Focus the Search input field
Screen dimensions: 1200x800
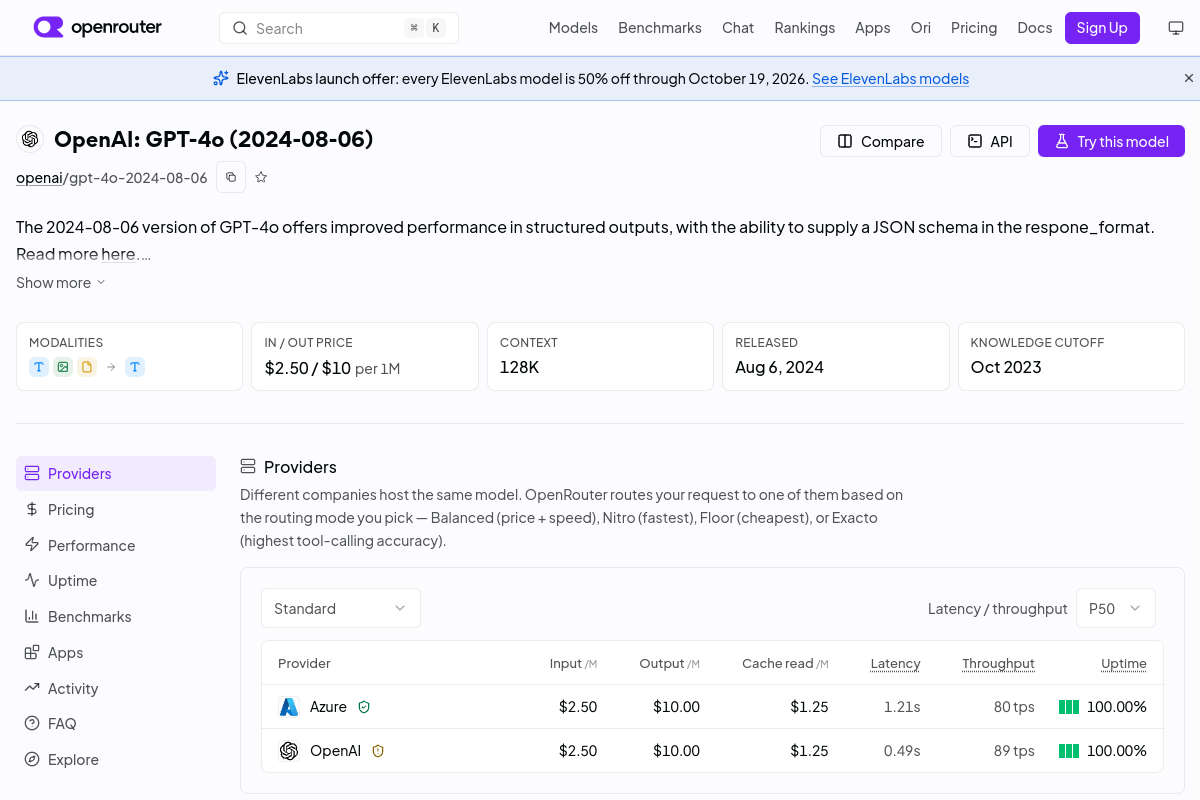pyautogui.click(x=339, y=28)
